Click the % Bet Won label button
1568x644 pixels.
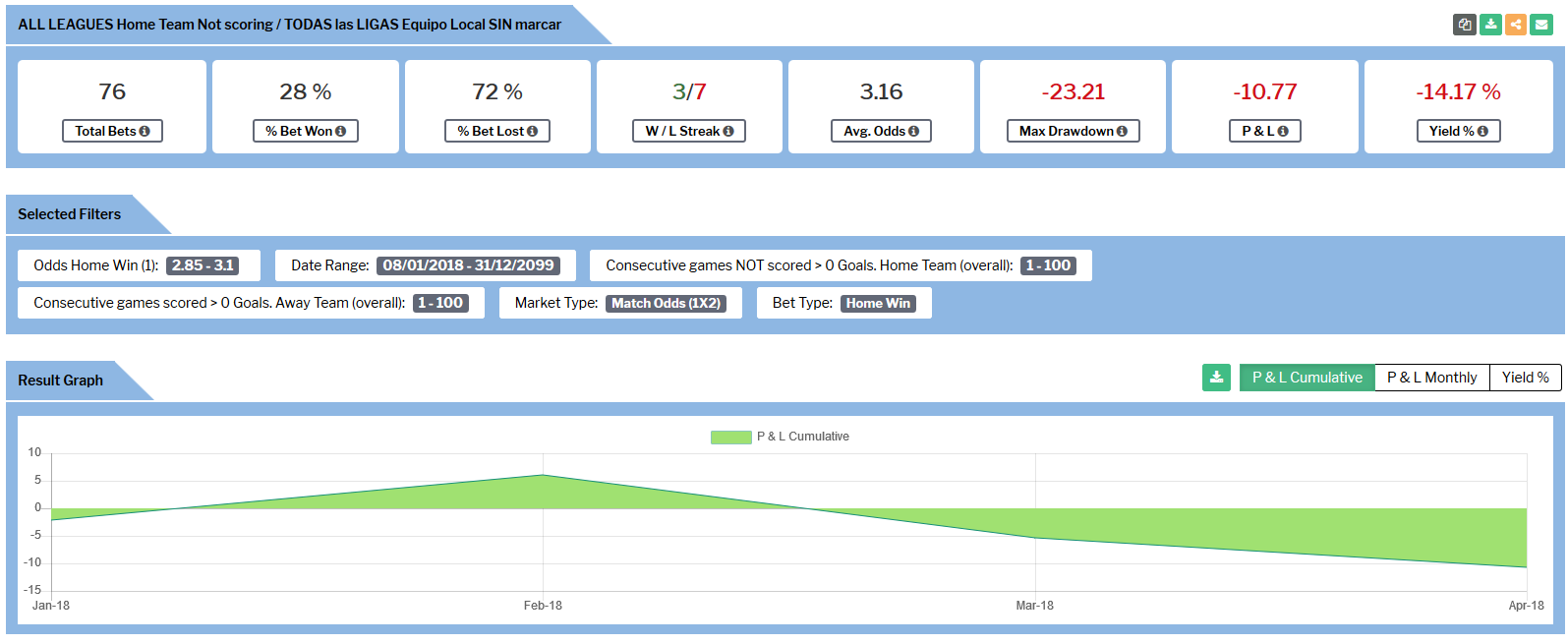(305, 131)
